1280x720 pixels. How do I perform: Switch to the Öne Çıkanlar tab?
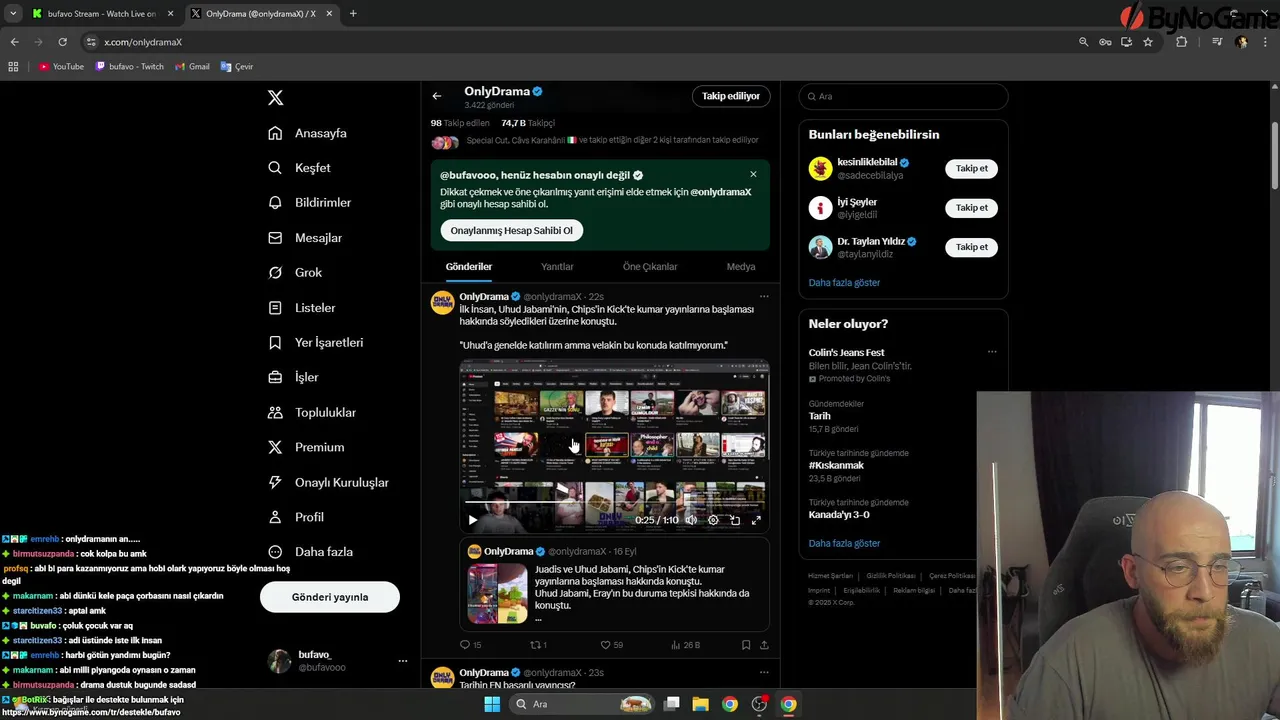click(x=650, y=267)
